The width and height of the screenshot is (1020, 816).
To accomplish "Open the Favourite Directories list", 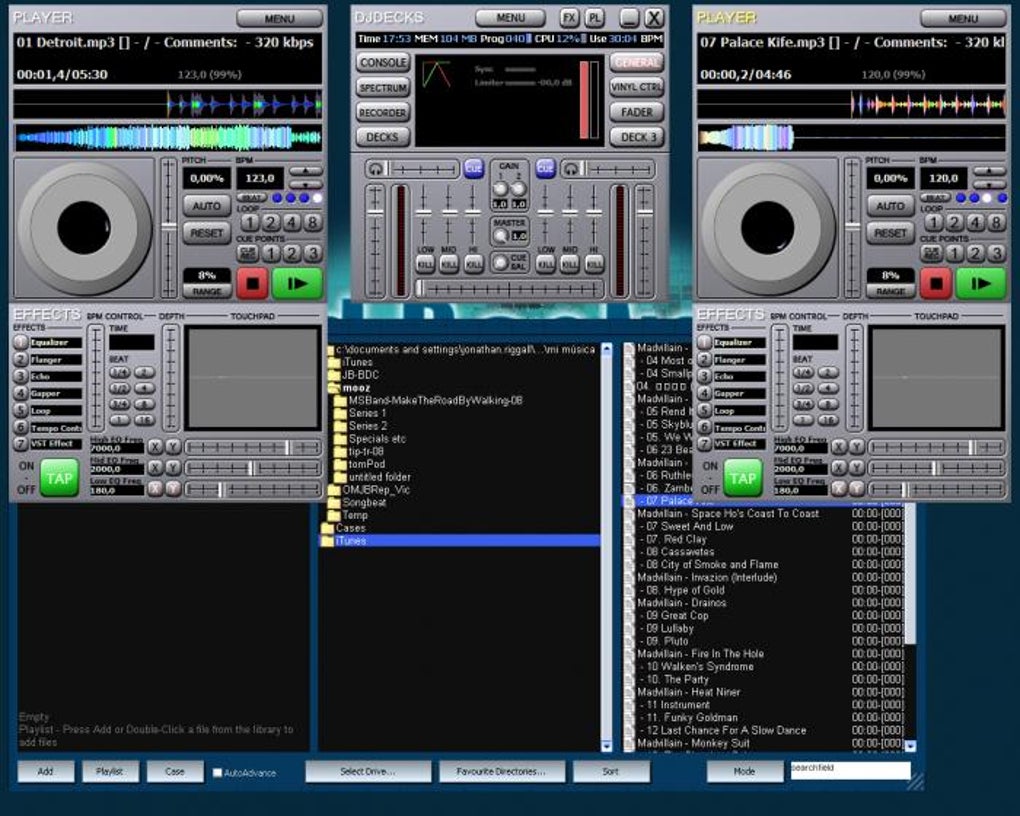I will 500,771.
